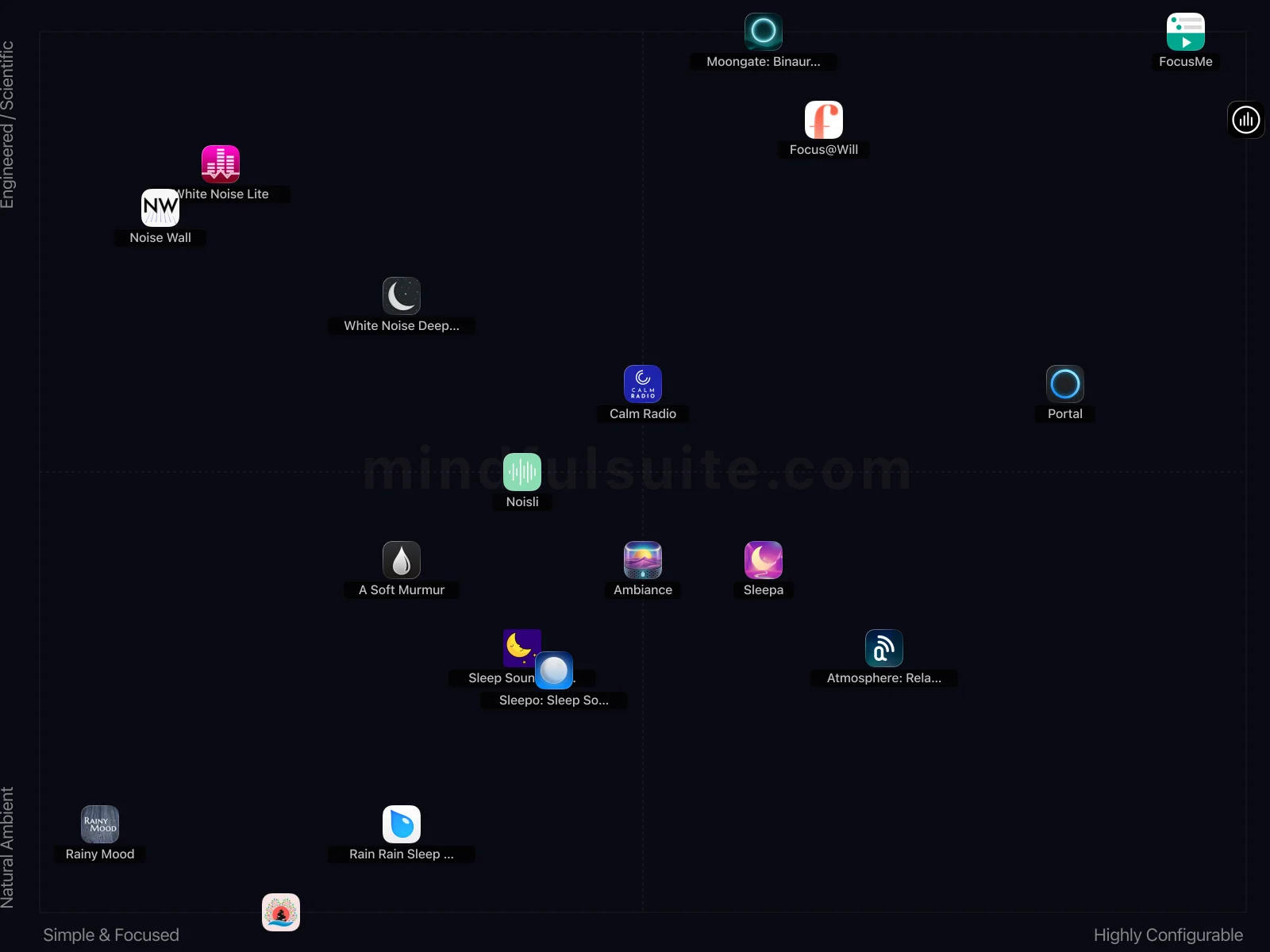Screen dimensions: 1270x952
Task: Open the Noise Wall NW icon
Action: click(160, 208)
